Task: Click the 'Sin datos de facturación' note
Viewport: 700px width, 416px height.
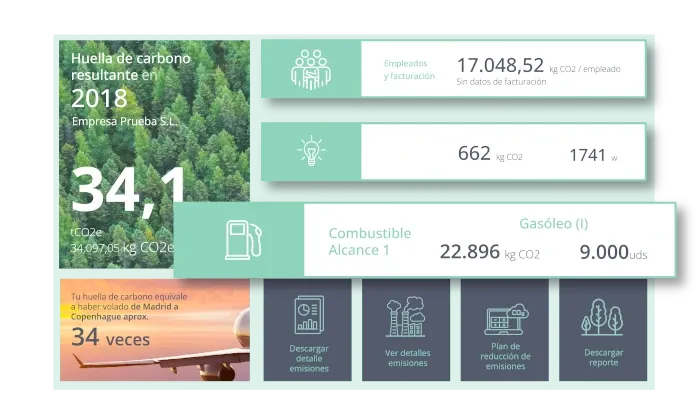Action: pos(501,83)
